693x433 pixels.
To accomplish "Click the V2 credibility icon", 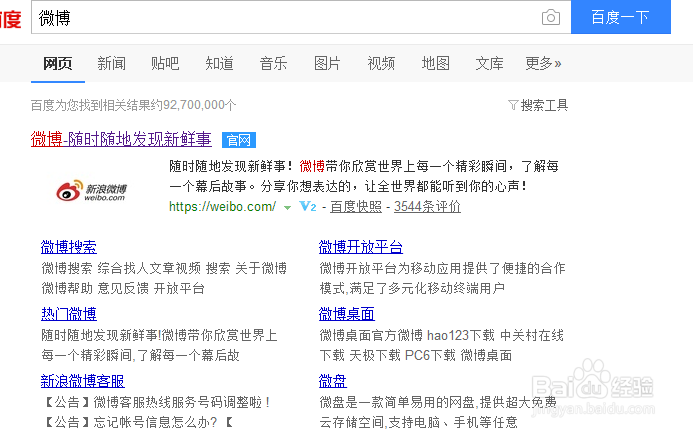I will tap(308, 206).
